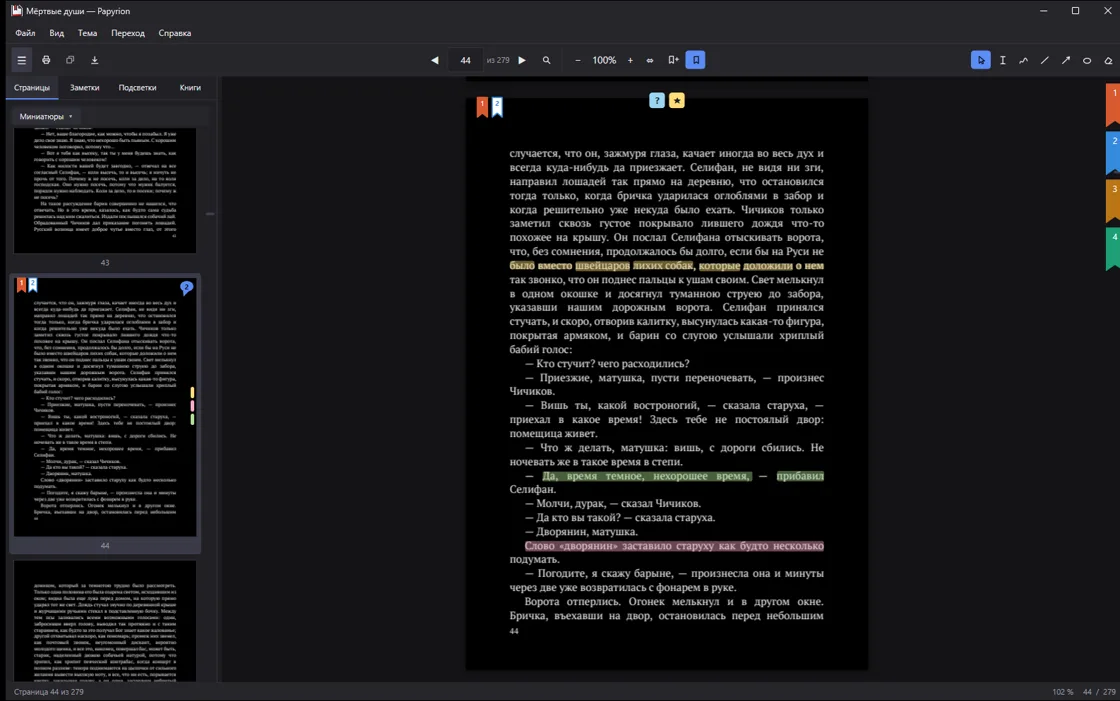Click the zoom in plus button

click(630, 60)
